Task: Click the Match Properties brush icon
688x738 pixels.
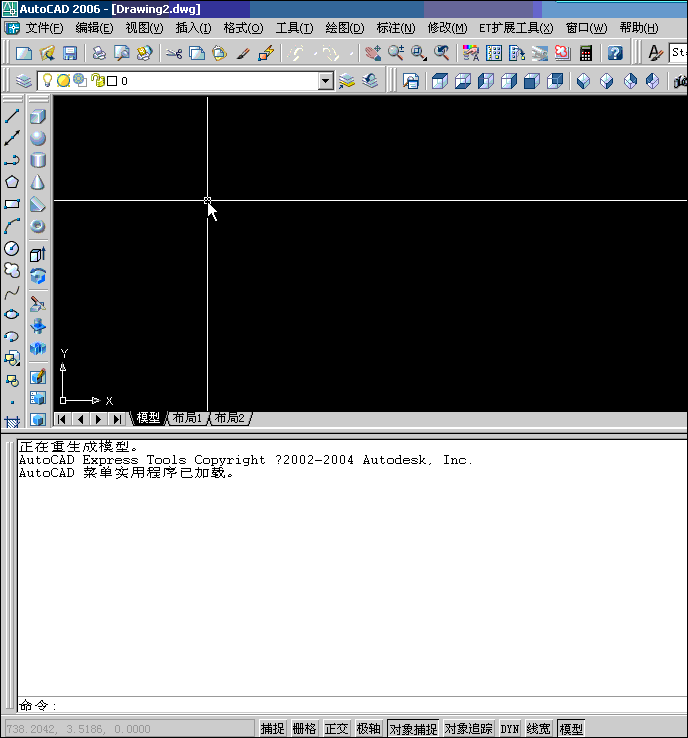Action: (x=243, y=53)
